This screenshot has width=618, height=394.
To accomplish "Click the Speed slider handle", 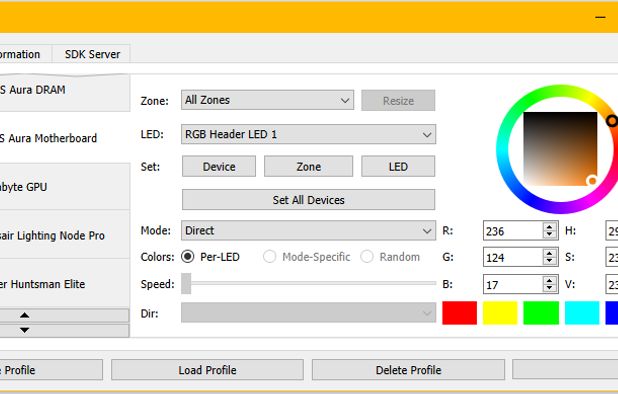I will coord(186,284).
